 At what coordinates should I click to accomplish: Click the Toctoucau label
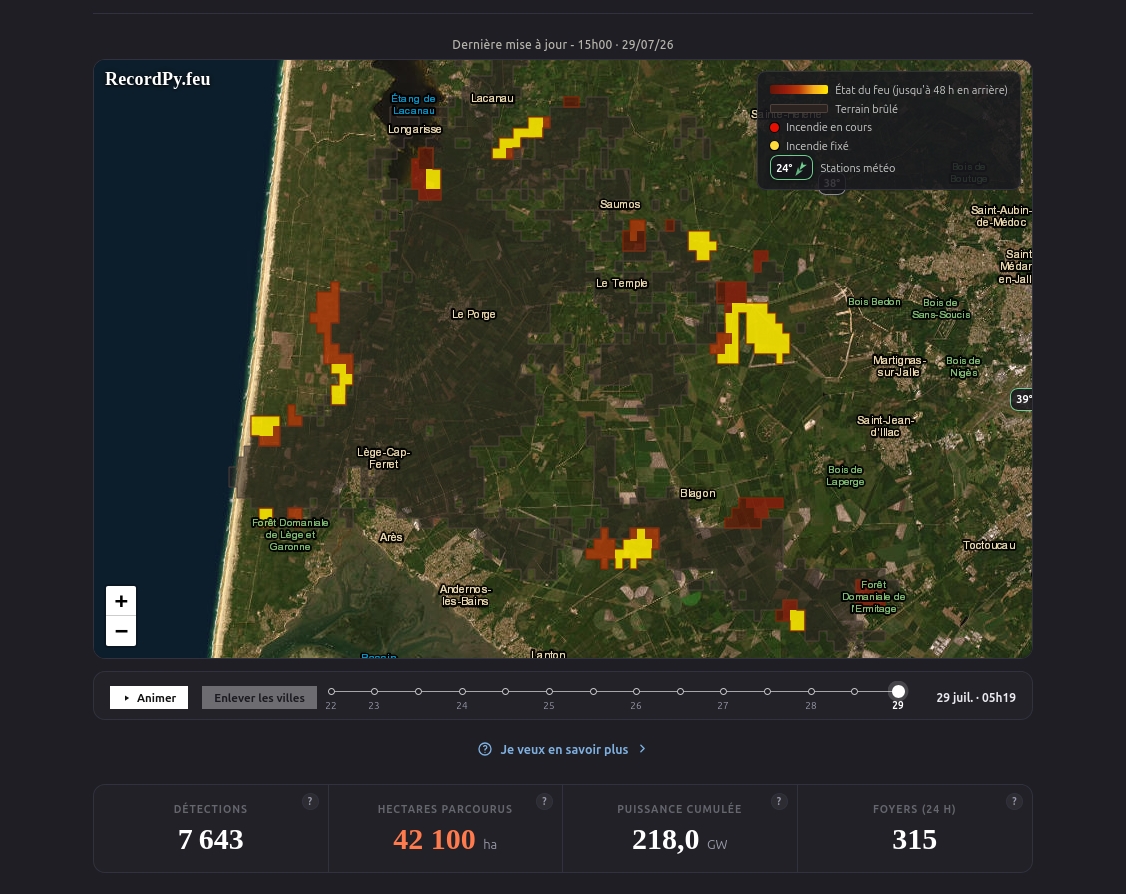tap(989, 545)
